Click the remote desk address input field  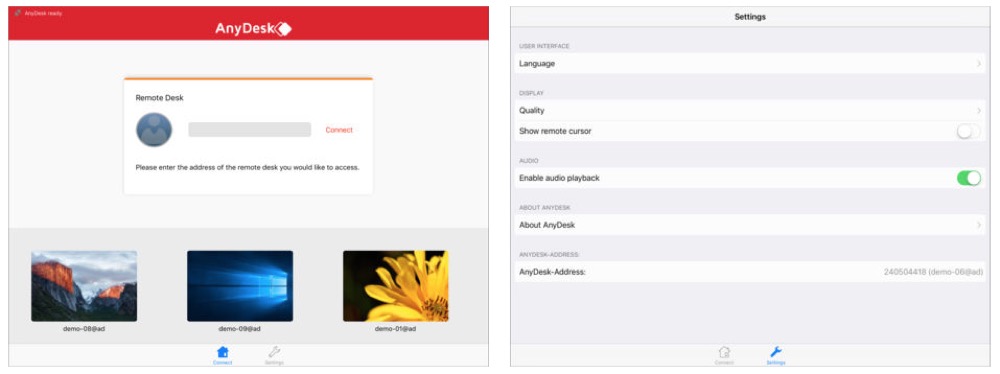[x=249, y=130]
